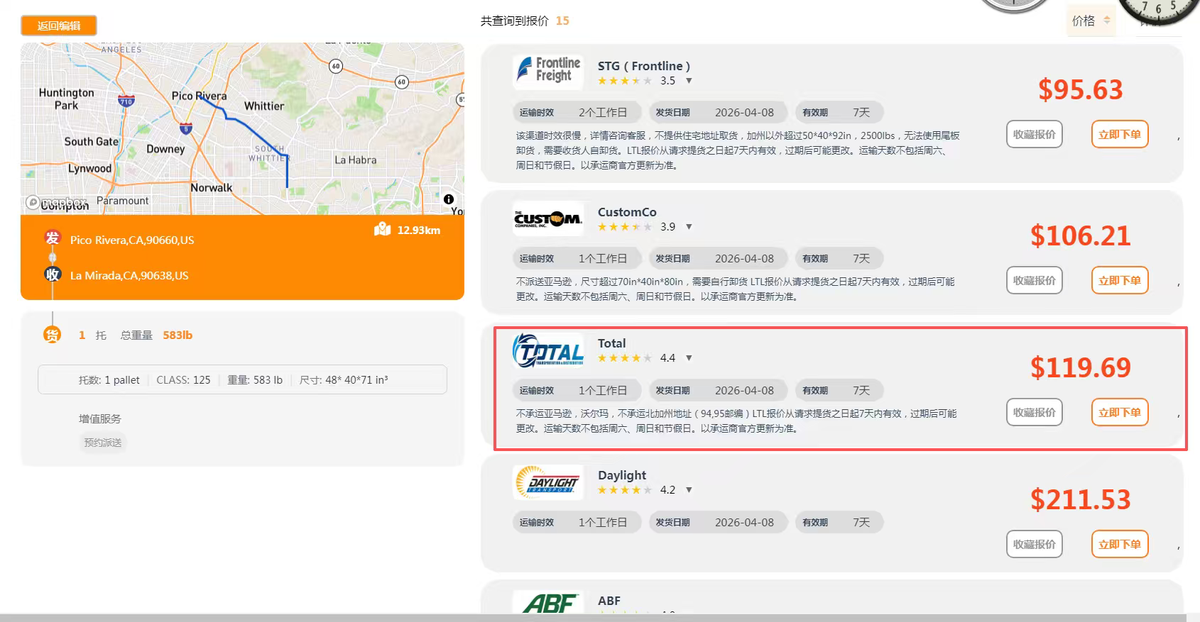Click the 尺寸: 48* 40*71 in³ text
The width and height of the screenshot is (1200, 622).
coord(345,380)
